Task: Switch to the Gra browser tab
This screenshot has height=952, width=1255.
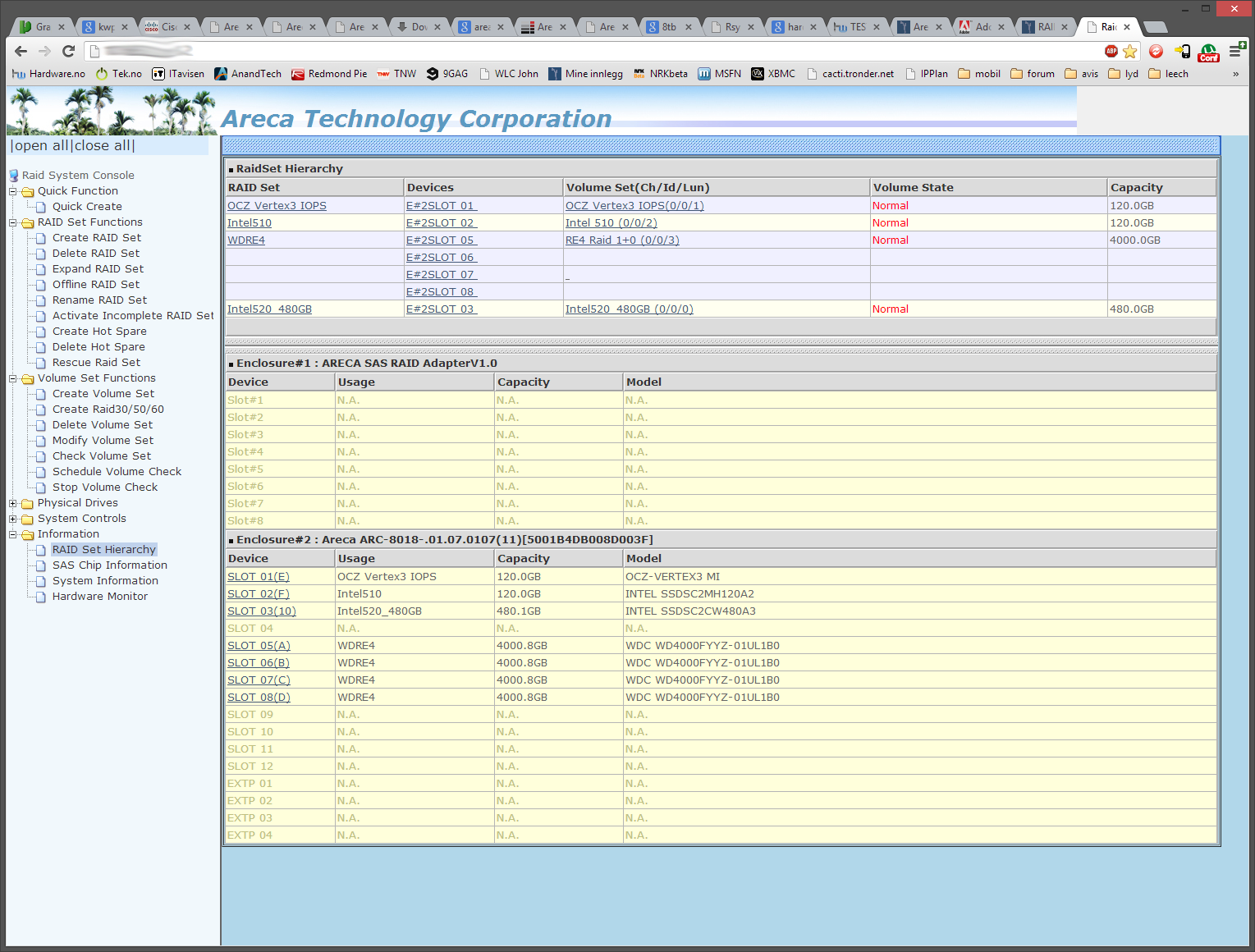Action: pos(42,27)
